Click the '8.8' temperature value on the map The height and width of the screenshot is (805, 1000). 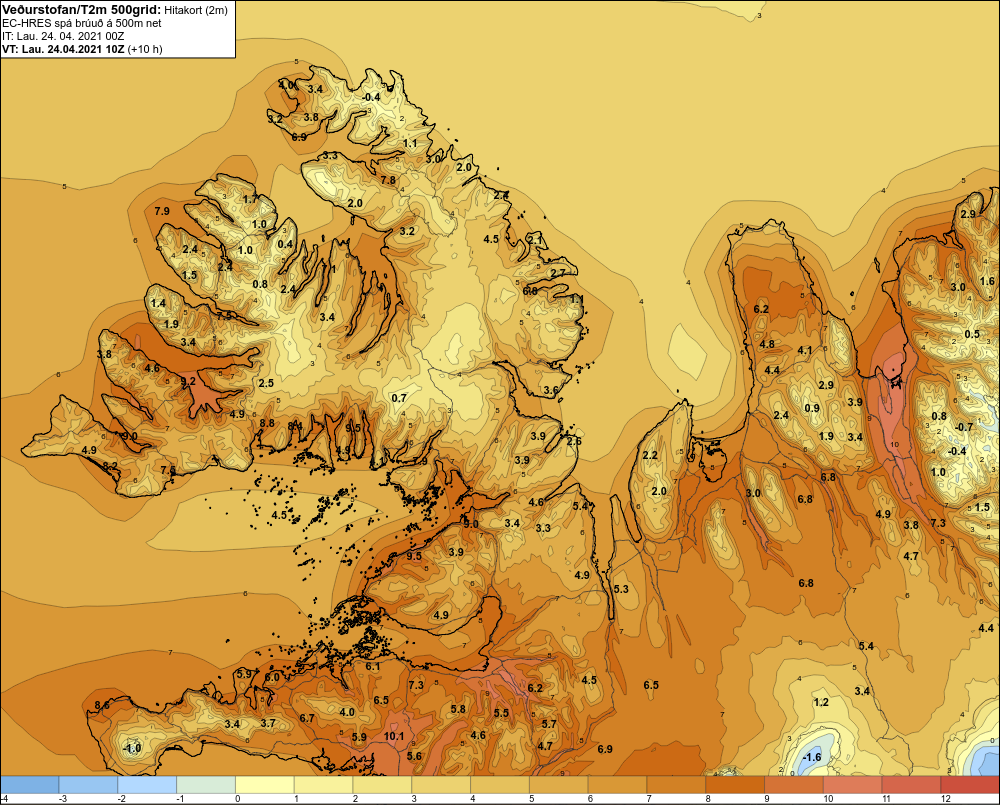(x=267, y=423)
